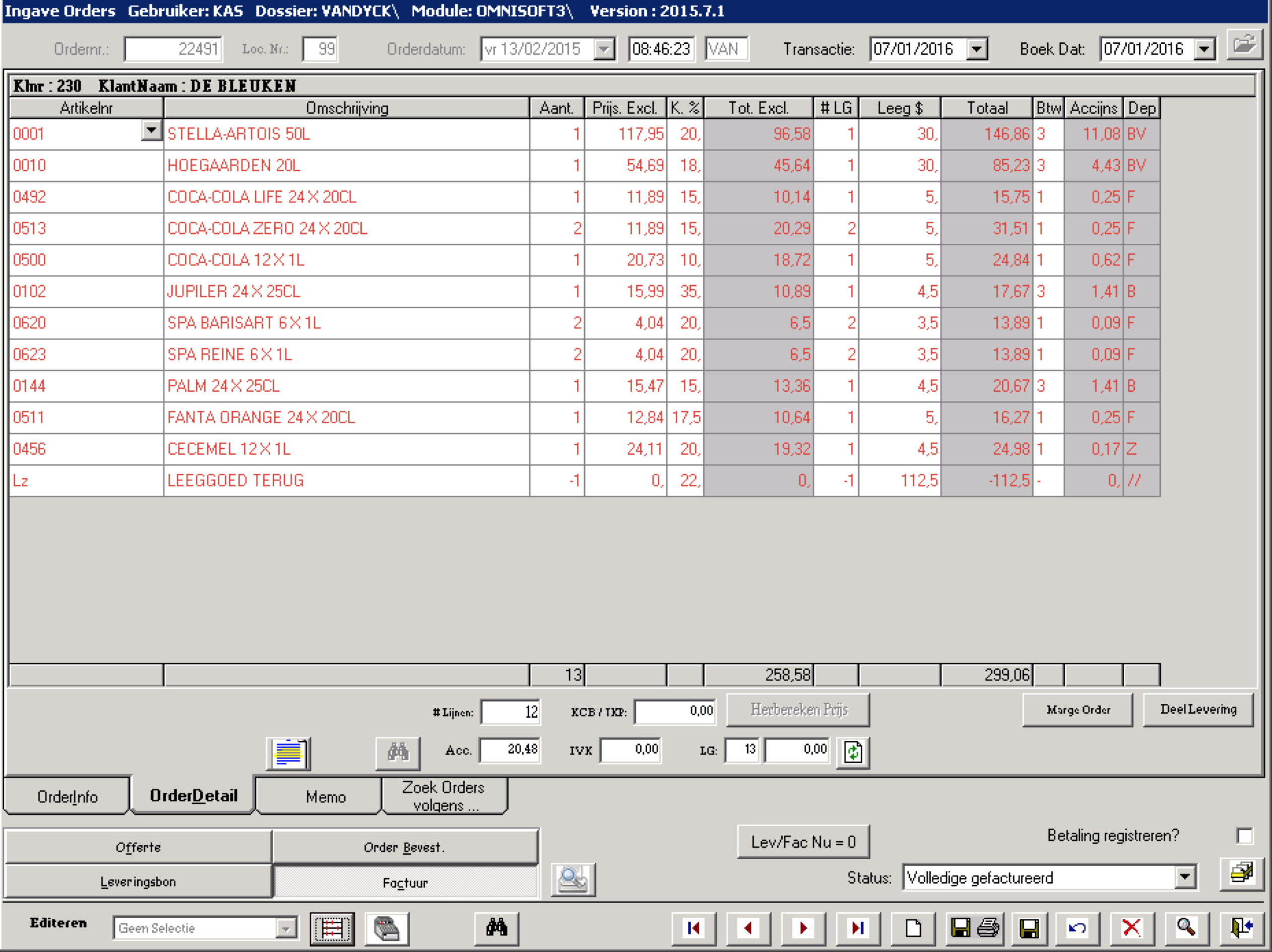Open the Orderdatum date dropdown
The image size is (1272, 952).
(x=604, y=49)
